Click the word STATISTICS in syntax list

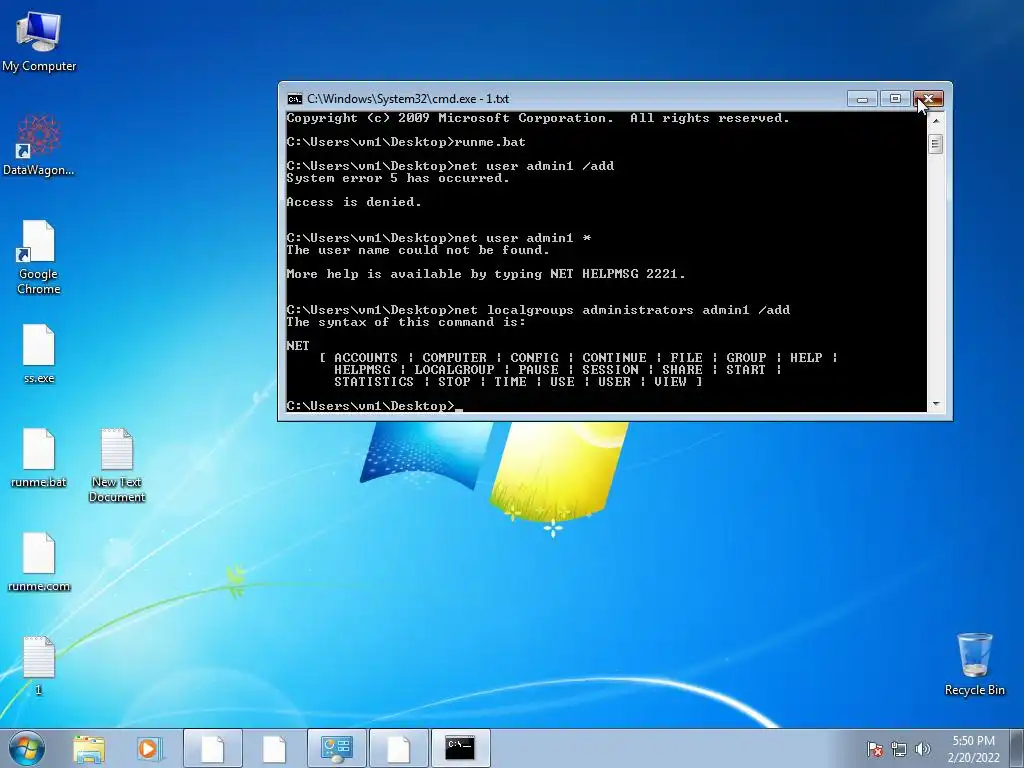pyautogui.click(x=374, y=381)
